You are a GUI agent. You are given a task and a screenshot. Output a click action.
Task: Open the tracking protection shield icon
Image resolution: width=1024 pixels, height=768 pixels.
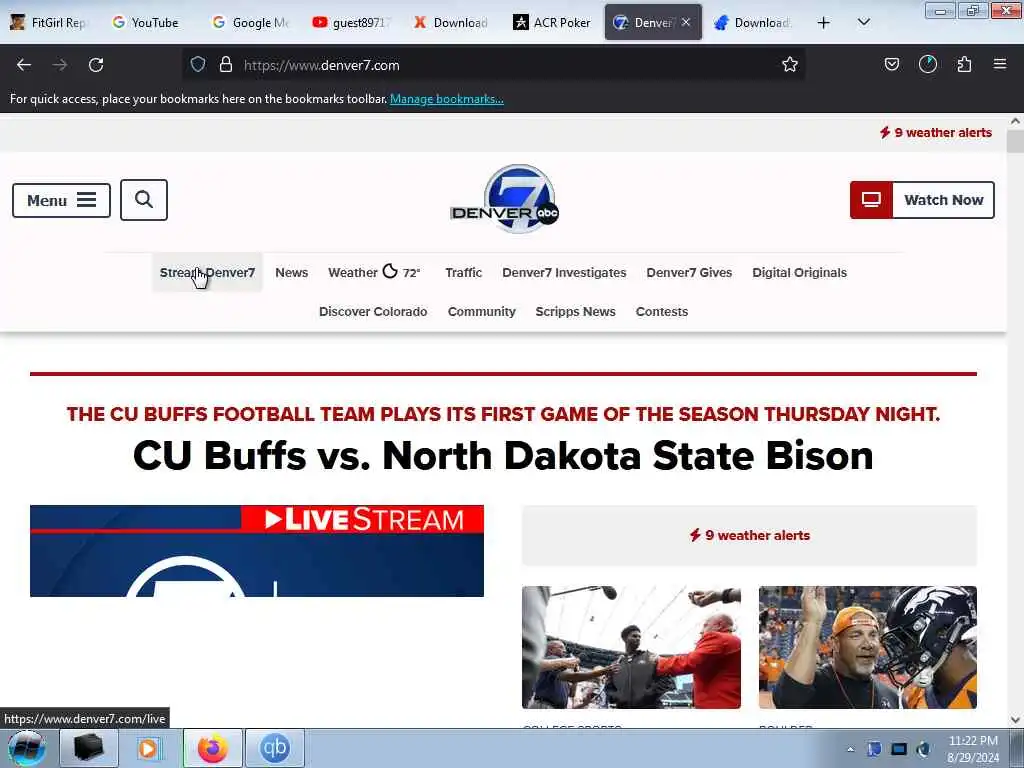click(198, 65)
